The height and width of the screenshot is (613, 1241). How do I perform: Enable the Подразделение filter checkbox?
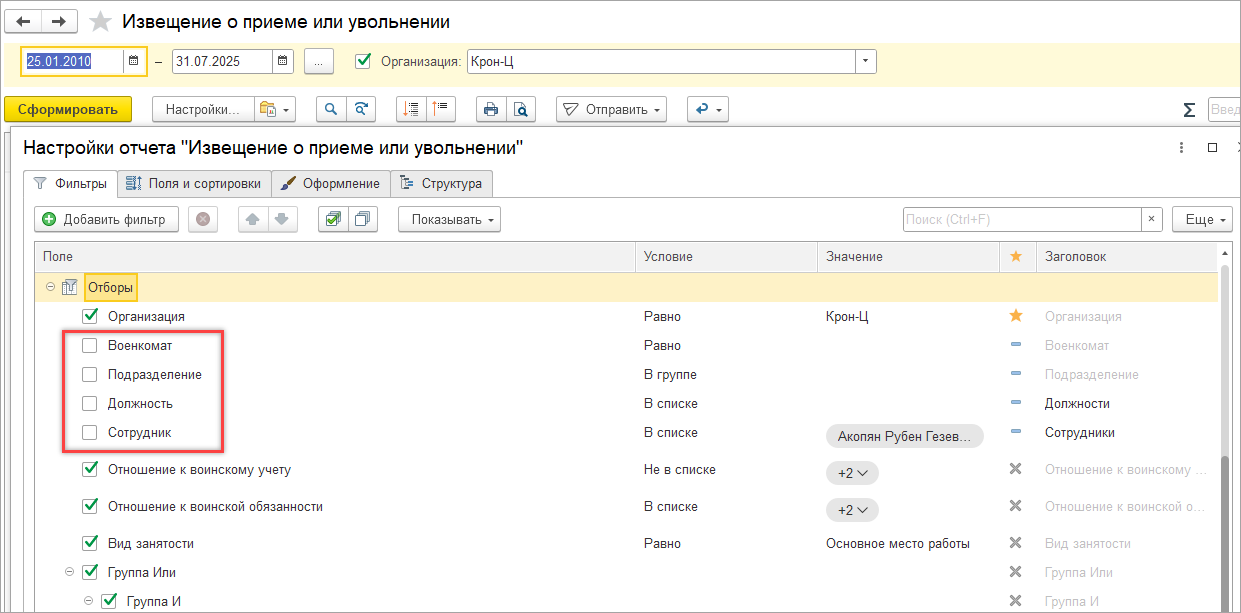coord(90,374)
